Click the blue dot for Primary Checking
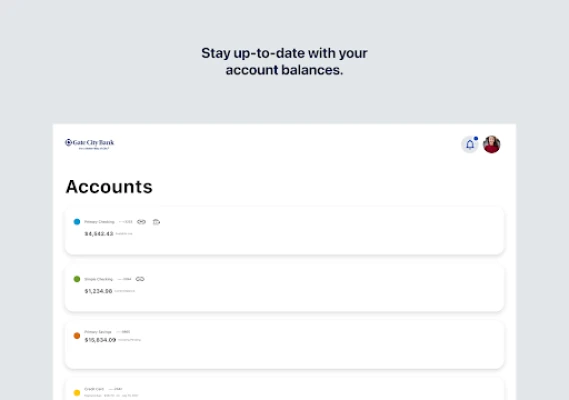 77,222
